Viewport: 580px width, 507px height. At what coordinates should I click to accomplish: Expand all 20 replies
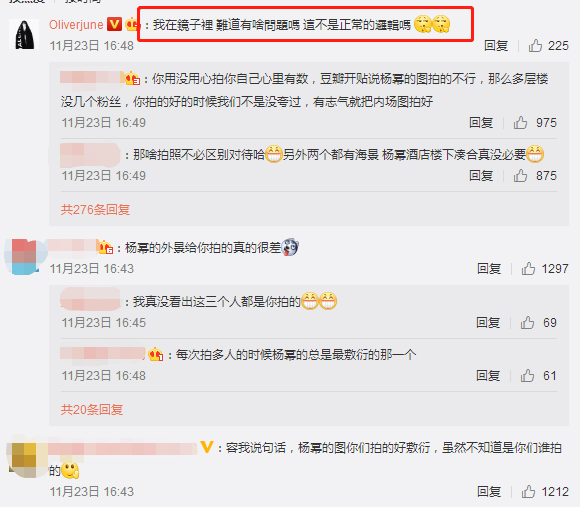coord(92,410)
